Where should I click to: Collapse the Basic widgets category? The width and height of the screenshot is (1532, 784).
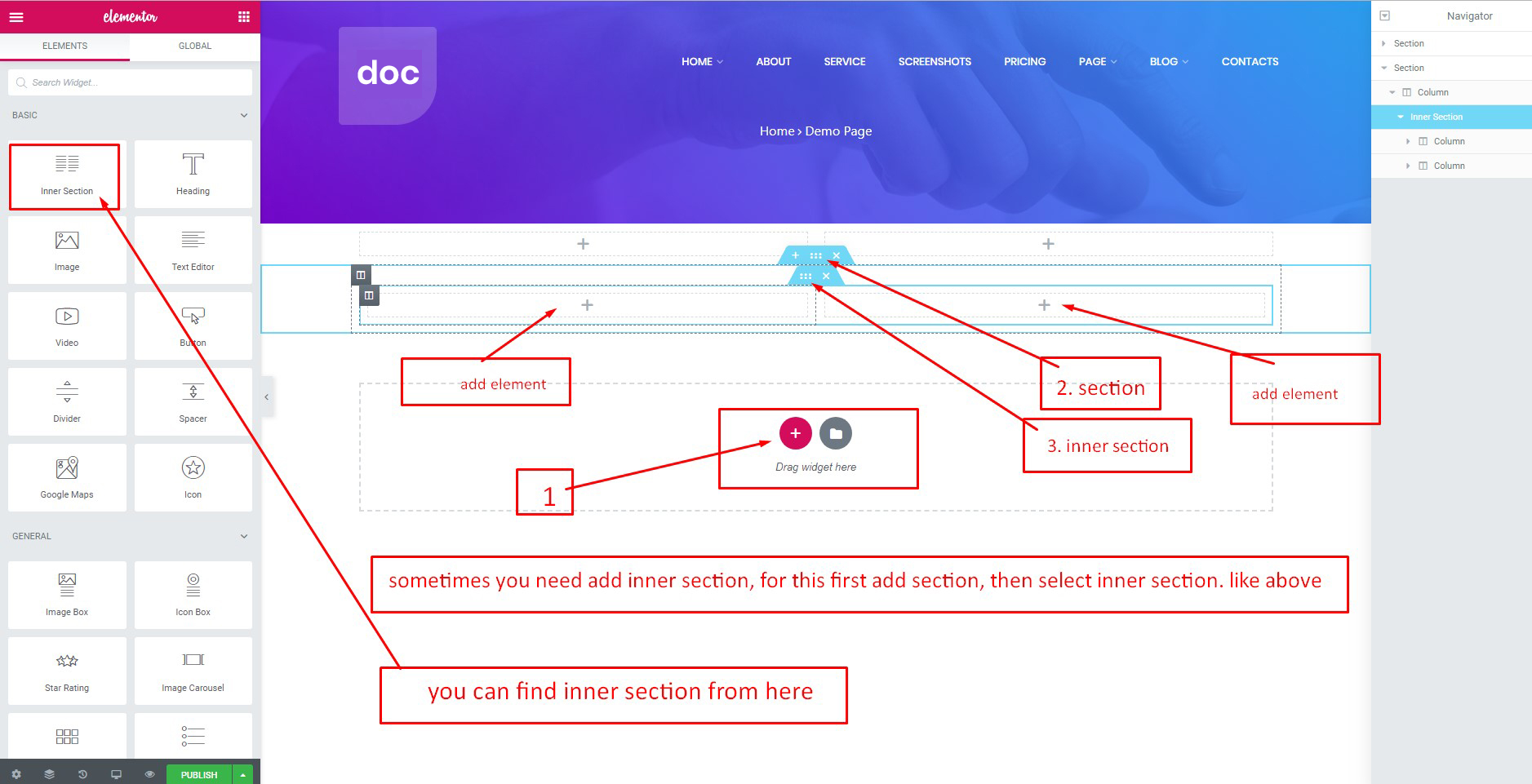pyautogui.click(x=244, y=116)
